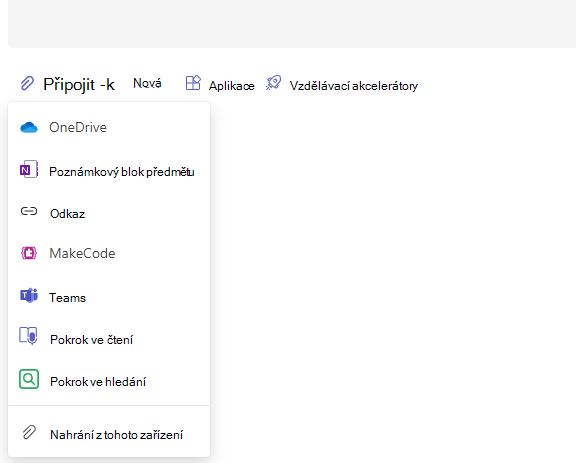Choose MakeCode from the menu
Viewport: 576px width, 463px height.
pos(109,254)
